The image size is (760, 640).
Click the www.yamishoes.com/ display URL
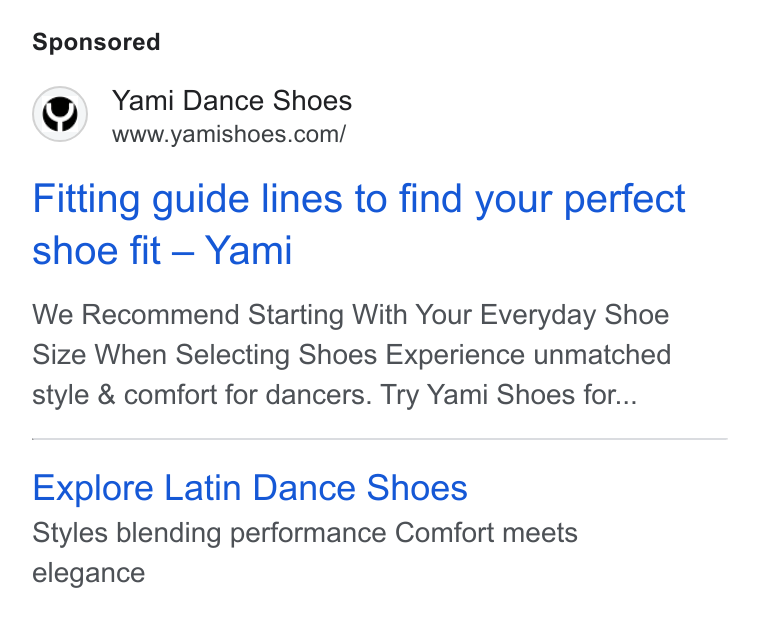pos(229,134)
